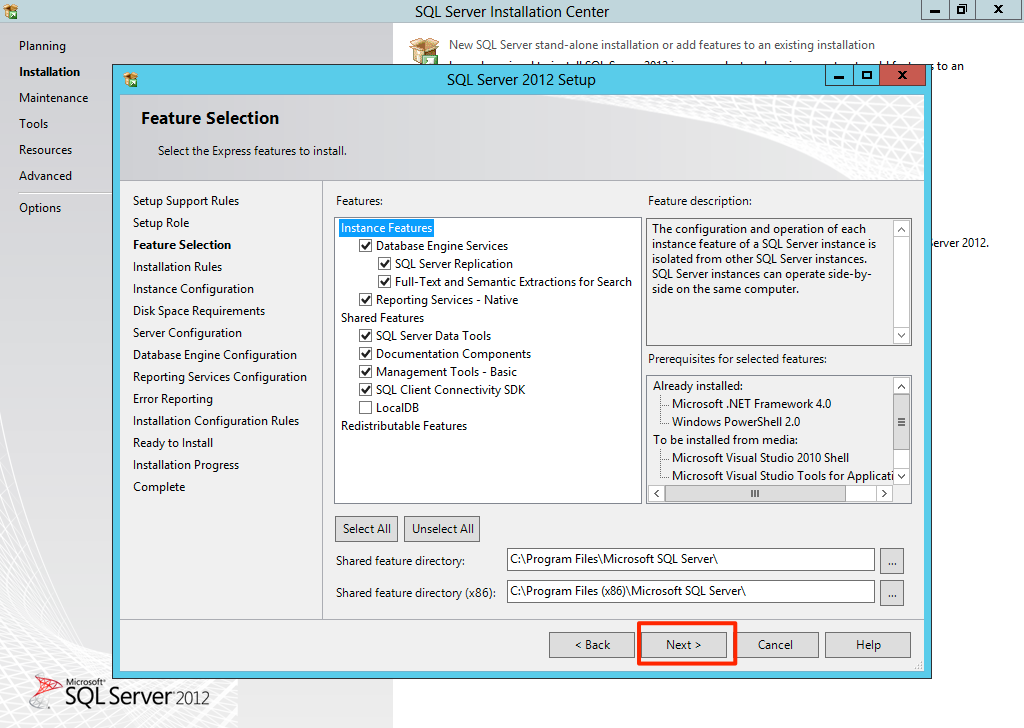Click Unselect All features button
Viewport: 1024px width, 728px height.
(442, 529)
